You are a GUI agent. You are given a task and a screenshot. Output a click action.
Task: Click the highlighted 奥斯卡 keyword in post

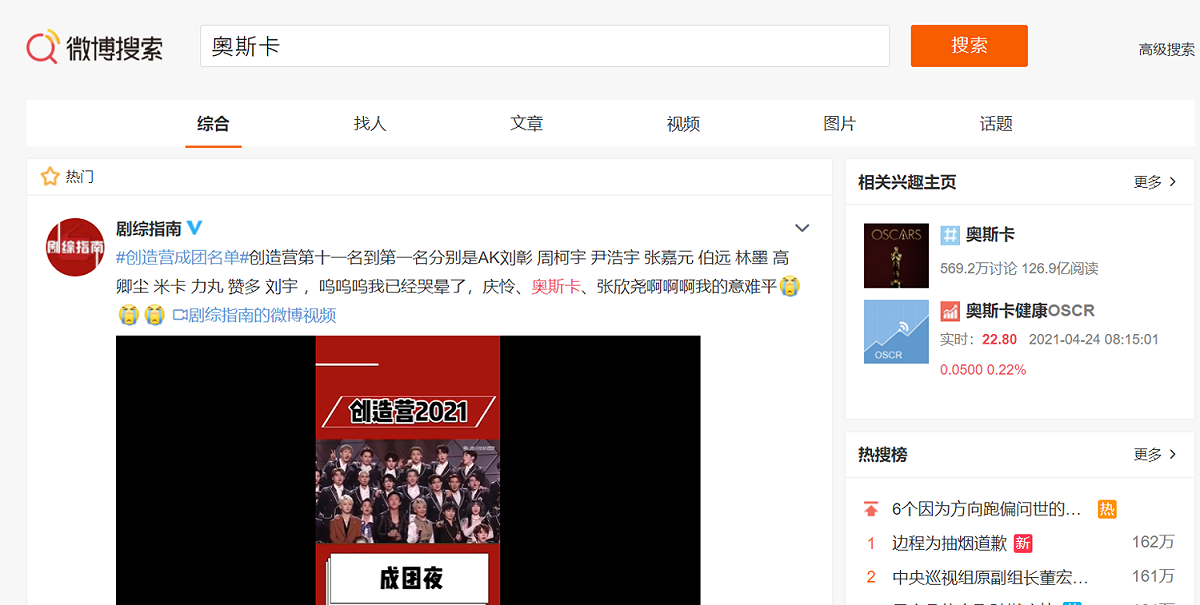pos(556,286)
